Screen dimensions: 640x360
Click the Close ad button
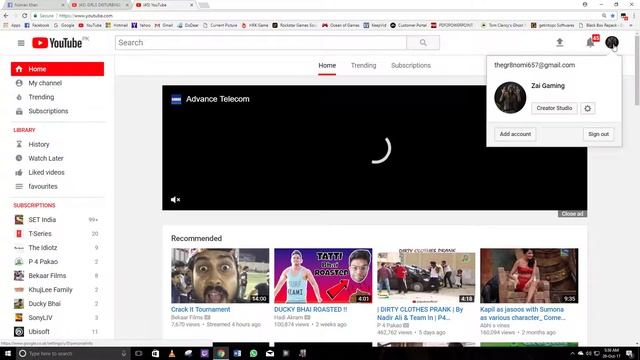tap(572, 214)
